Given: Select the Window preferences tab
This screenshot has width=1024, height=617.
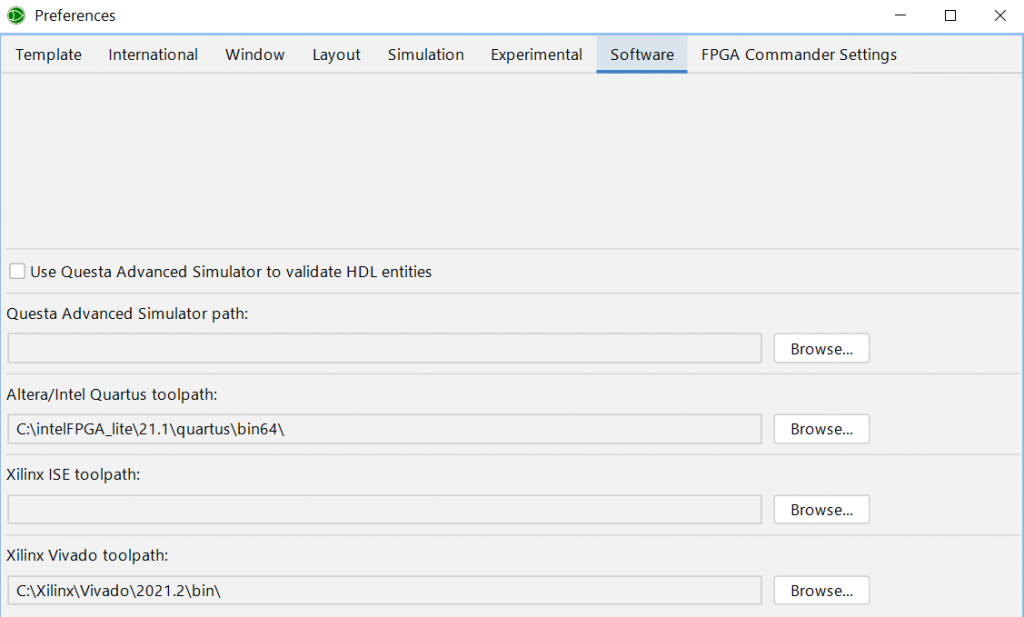Looking at the screenshot, I should coord(255,55).
